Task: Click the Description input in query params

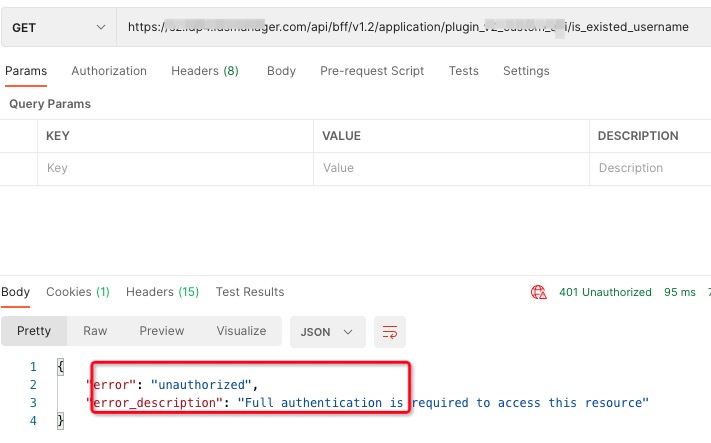Action: (650, 168)
